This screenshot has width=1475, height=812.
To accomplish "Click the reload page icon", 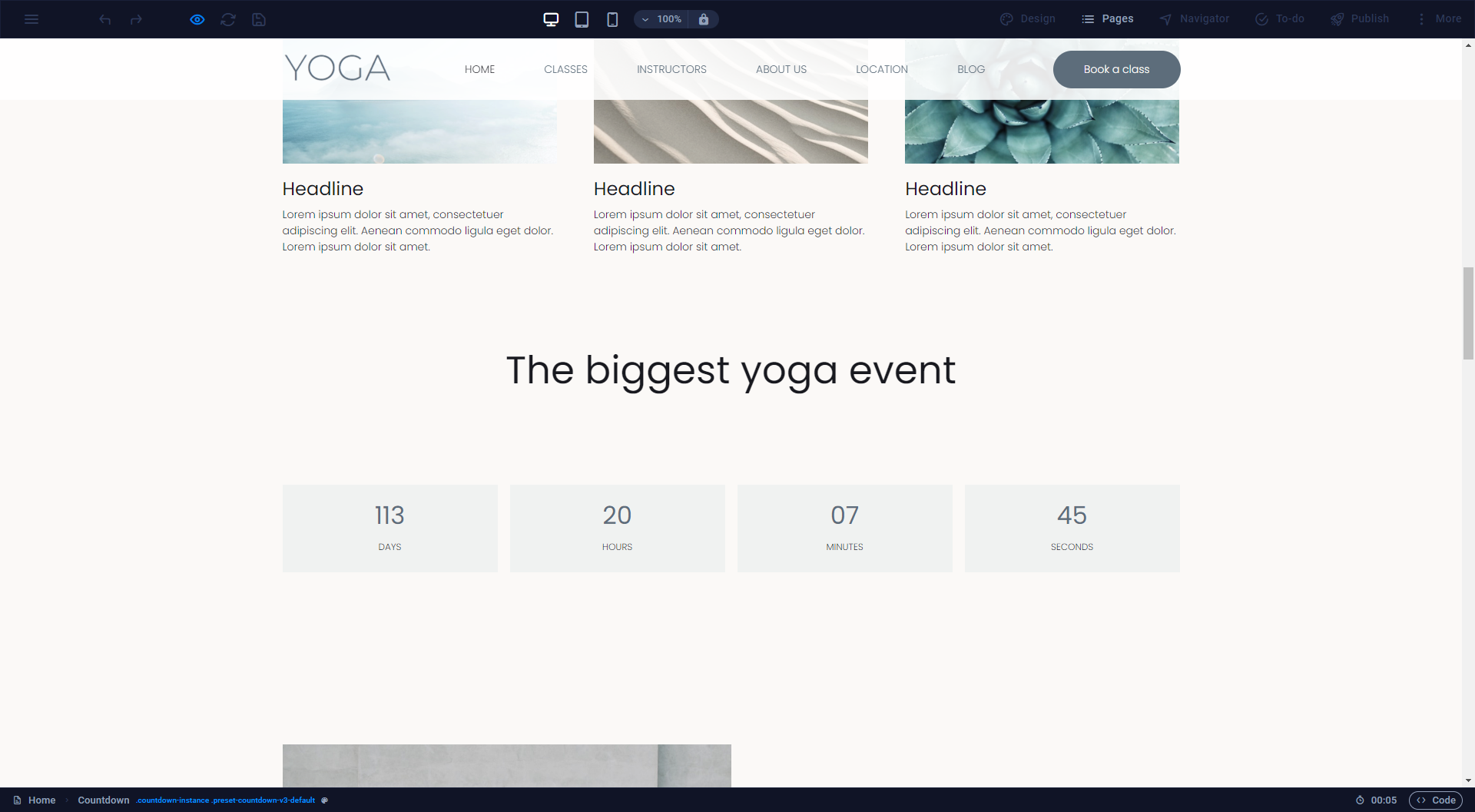I will click(228, 19).
